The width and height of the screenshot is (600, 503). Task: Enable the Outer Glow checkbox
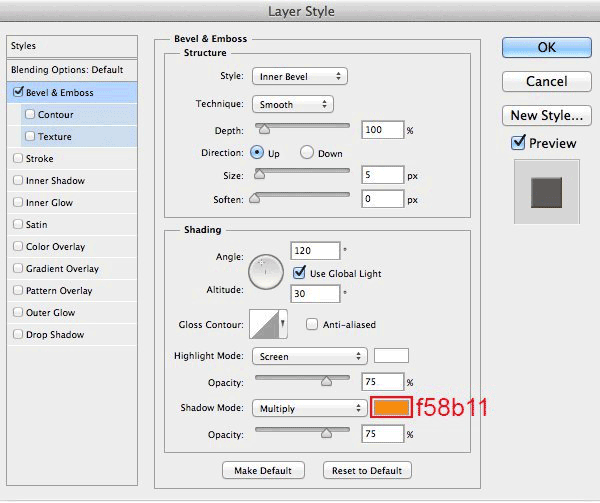(x=18, y=312)
